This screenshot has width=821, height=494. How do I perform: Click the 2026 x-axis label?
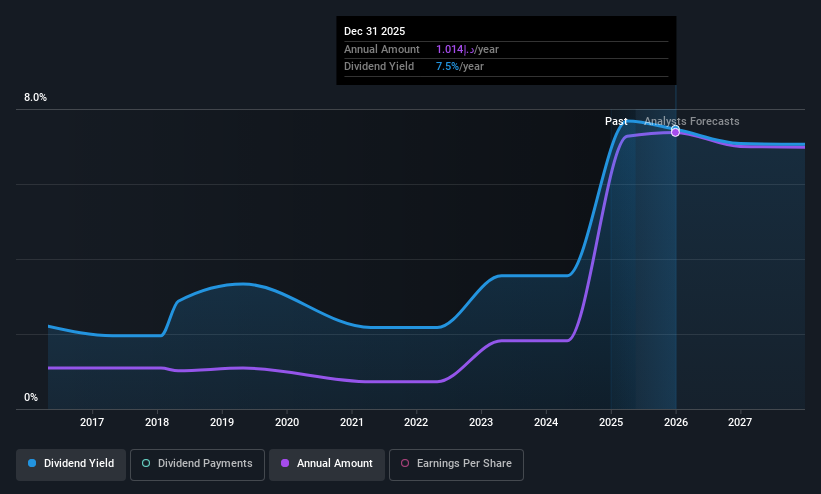tap(676, 422)
